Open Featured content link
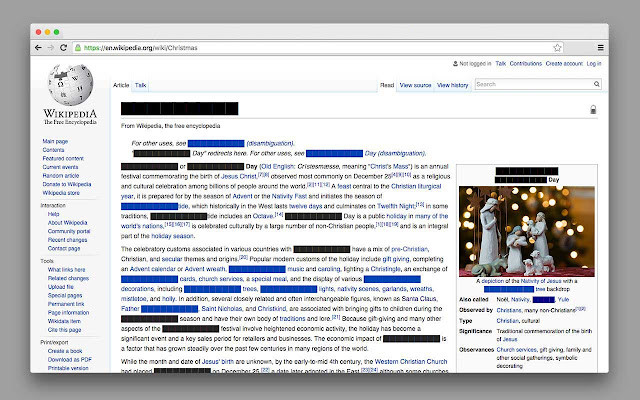The width and height of the screenshot is (640, 400). click(63, 158)
